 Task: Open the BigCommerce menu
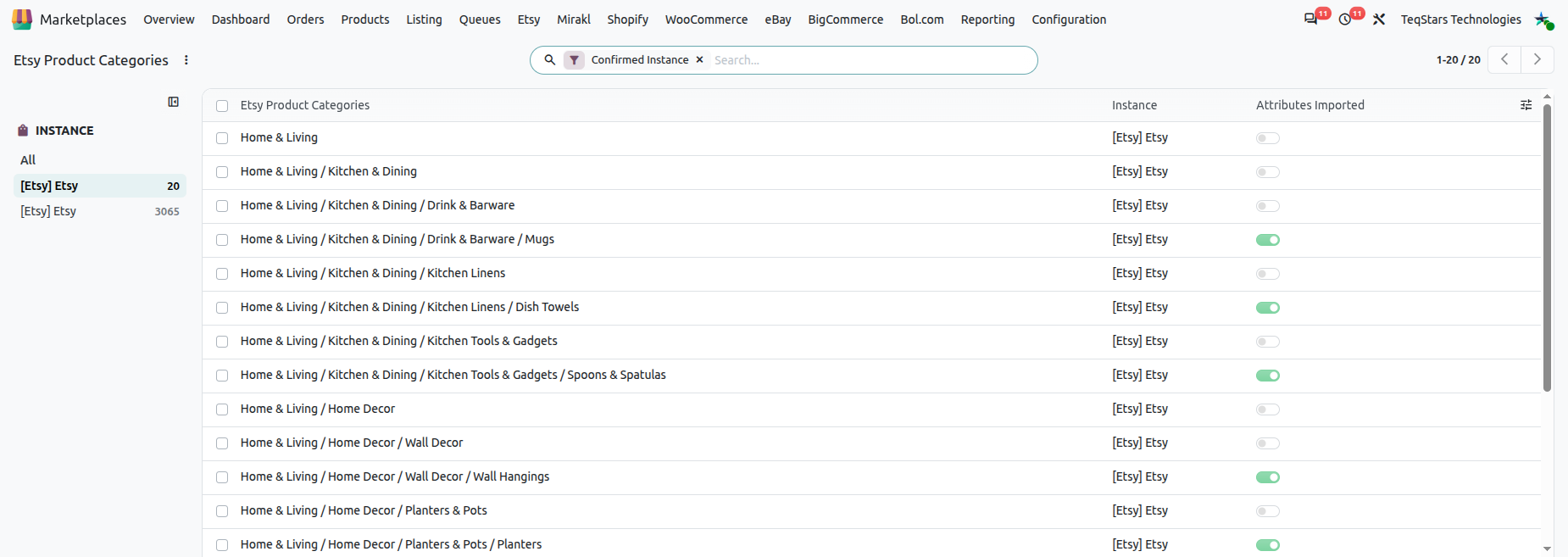pyautogui.click(x=846, y=19)
